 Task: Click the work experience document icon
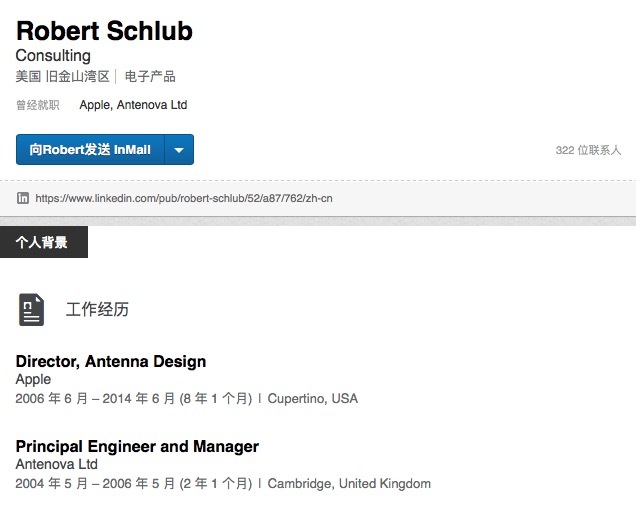coord(32,309)
